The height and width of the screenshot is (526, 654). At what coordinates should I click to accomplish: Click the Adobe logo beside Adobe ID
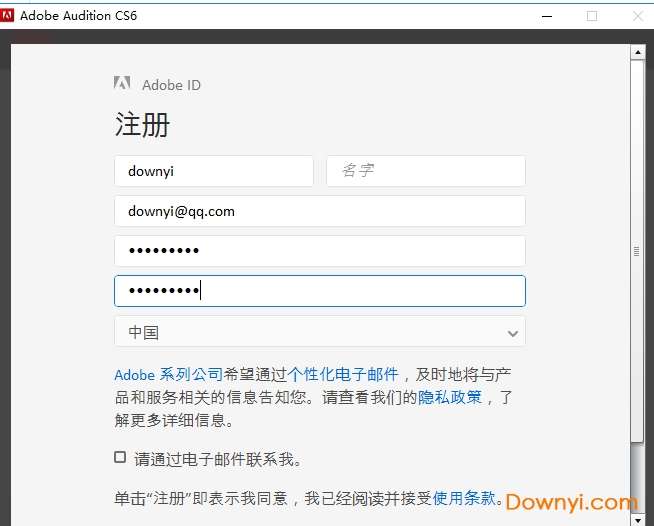122,83
